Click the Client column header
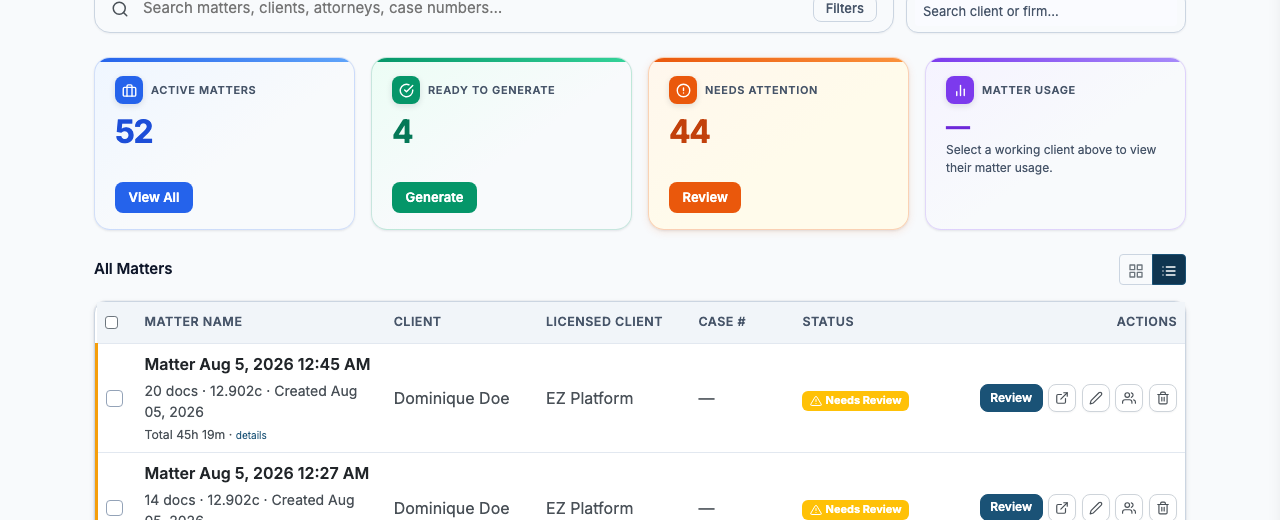This screenshot has height=520, width=1280. click(417, 322)
